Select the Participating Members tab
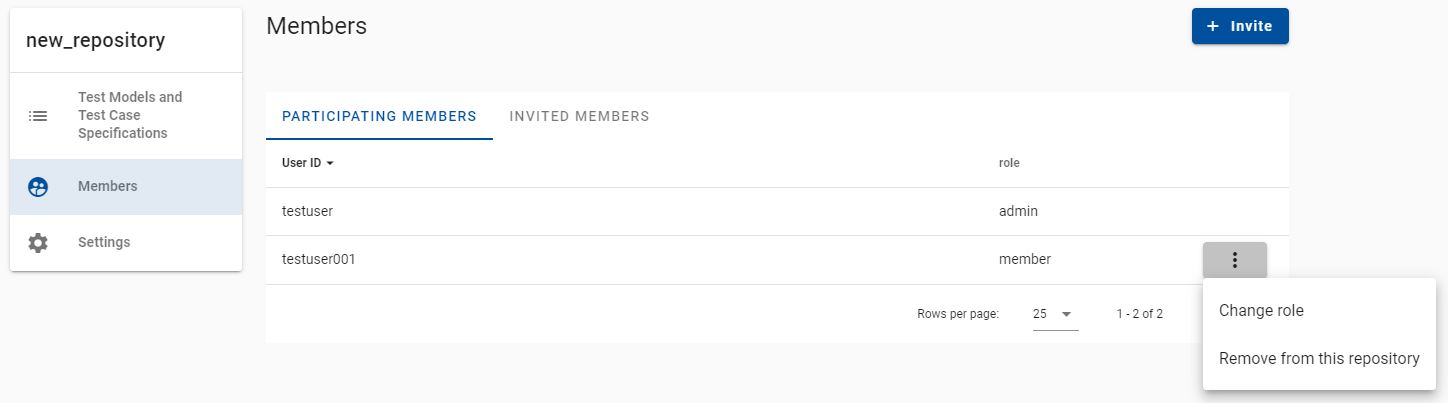This screenshot has height=403, width=1448. click(379, 116)
